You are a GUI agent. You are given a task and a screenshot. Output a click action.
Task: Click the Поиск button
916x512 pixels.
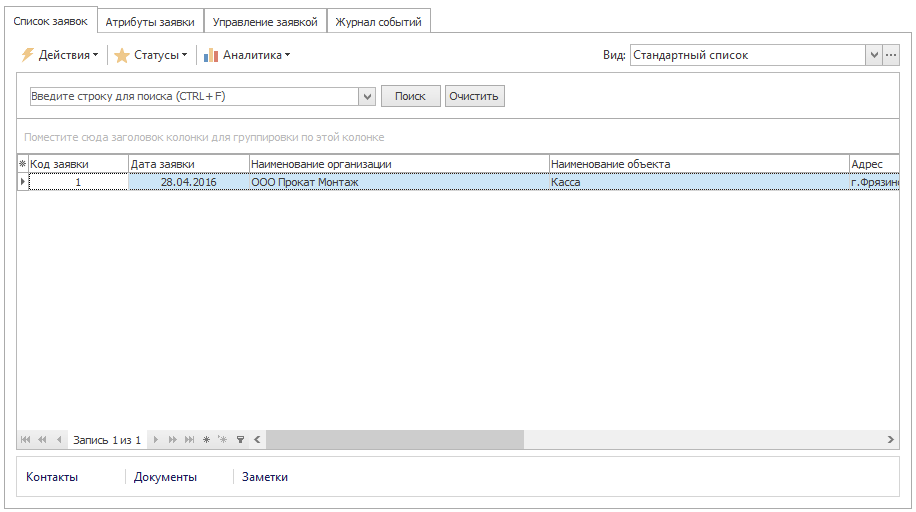click(x=411, y=96)
